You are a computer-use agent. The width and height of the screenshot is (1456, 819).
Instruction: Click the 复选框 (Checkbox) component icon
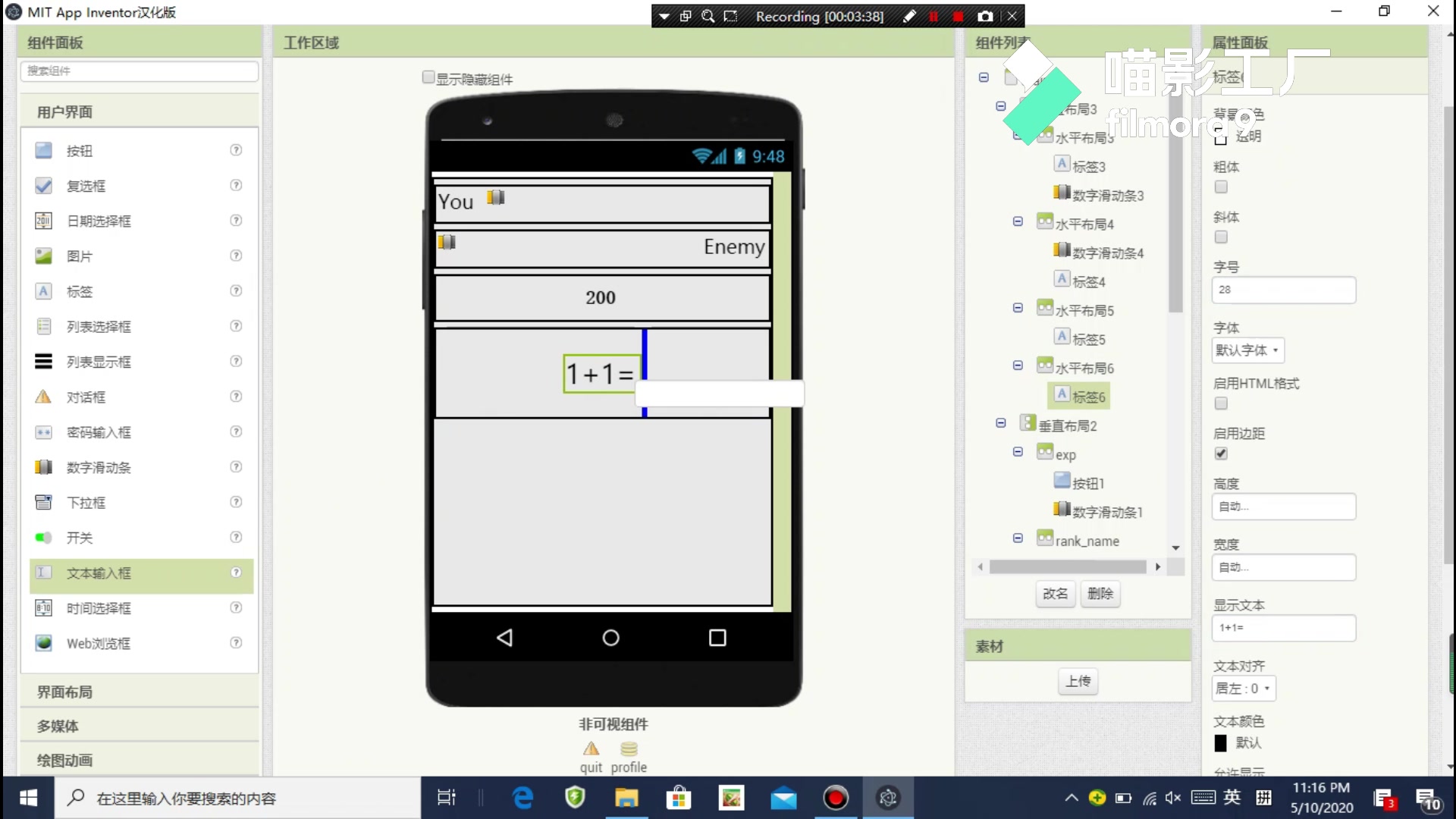tap(44, 185)
